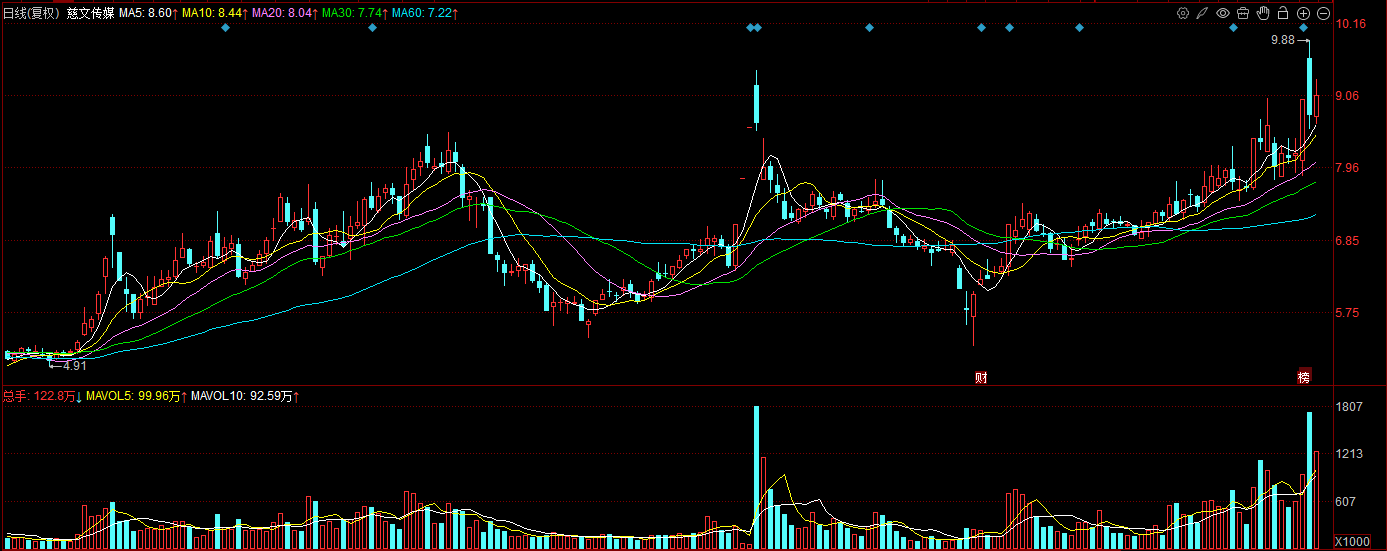Open the 日线(复权) period selector
The image size is (1387, 551).
point(31,13)
